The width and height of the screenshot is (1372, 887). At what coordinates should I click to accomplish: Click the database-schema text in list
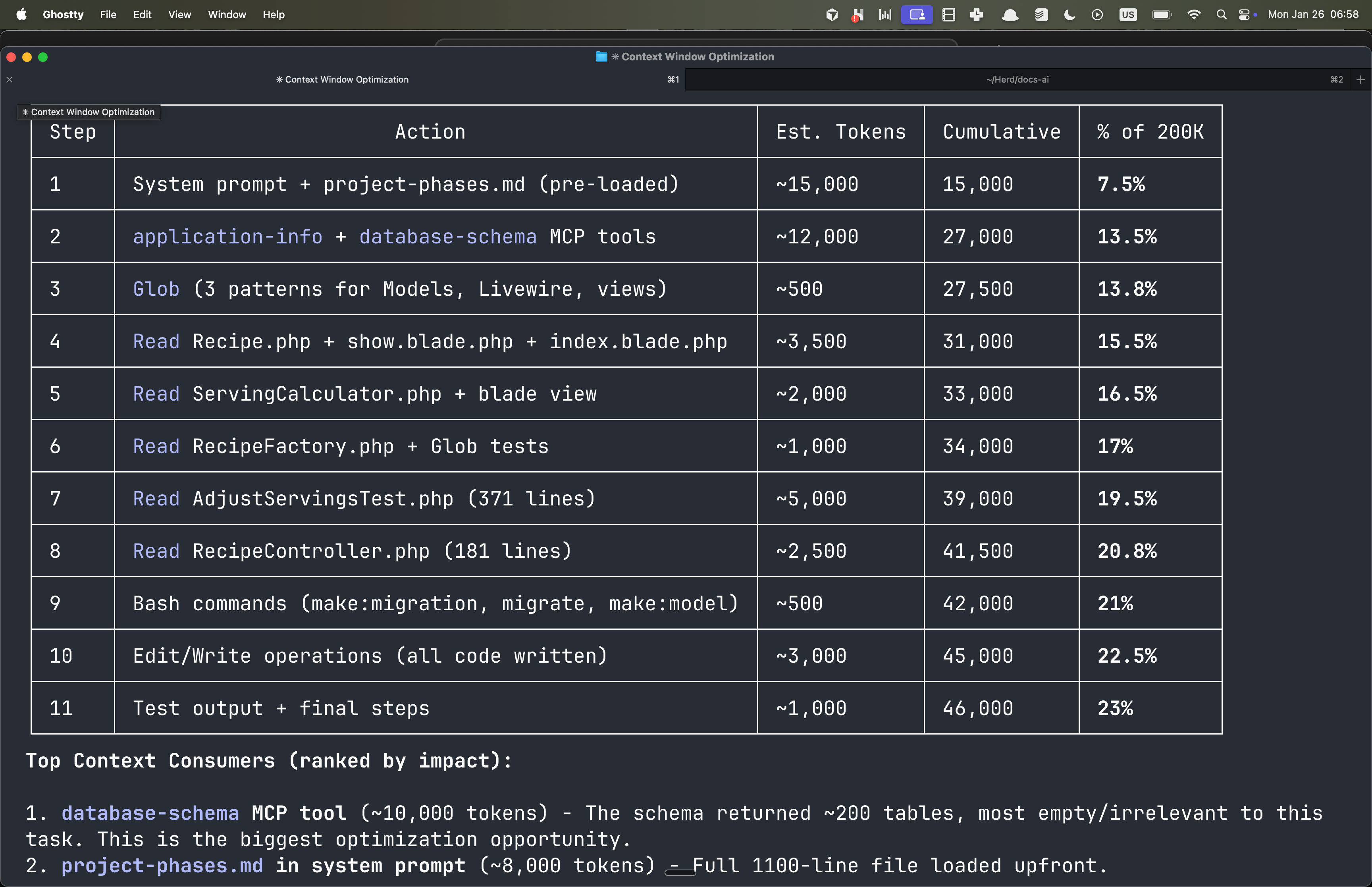pos(150,813)
